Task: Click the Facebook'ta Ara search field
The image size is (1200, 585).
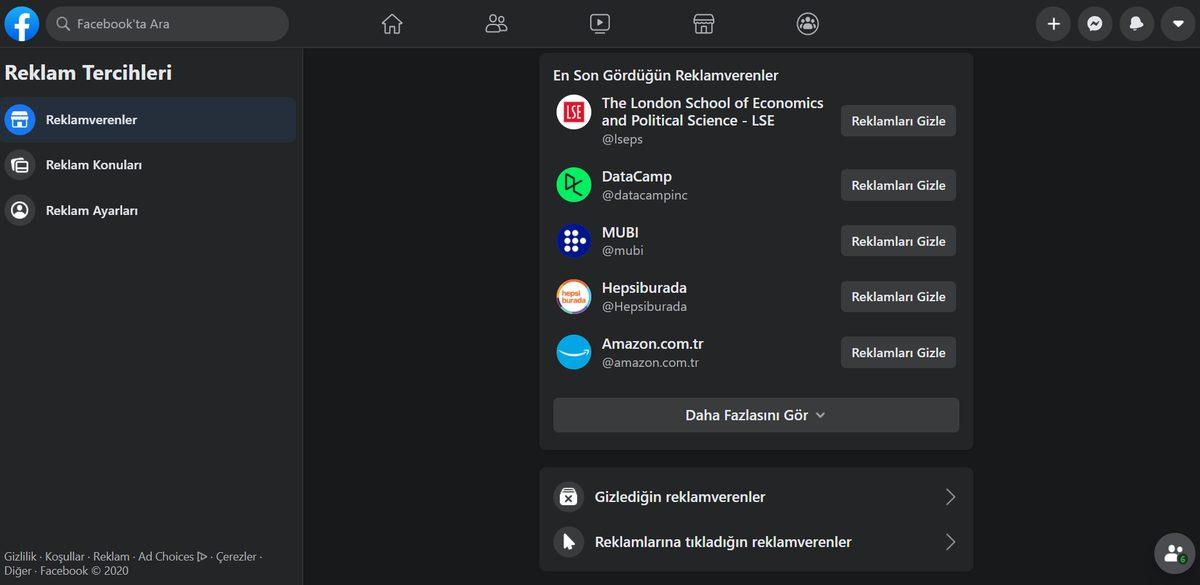Action: (167, 23)
